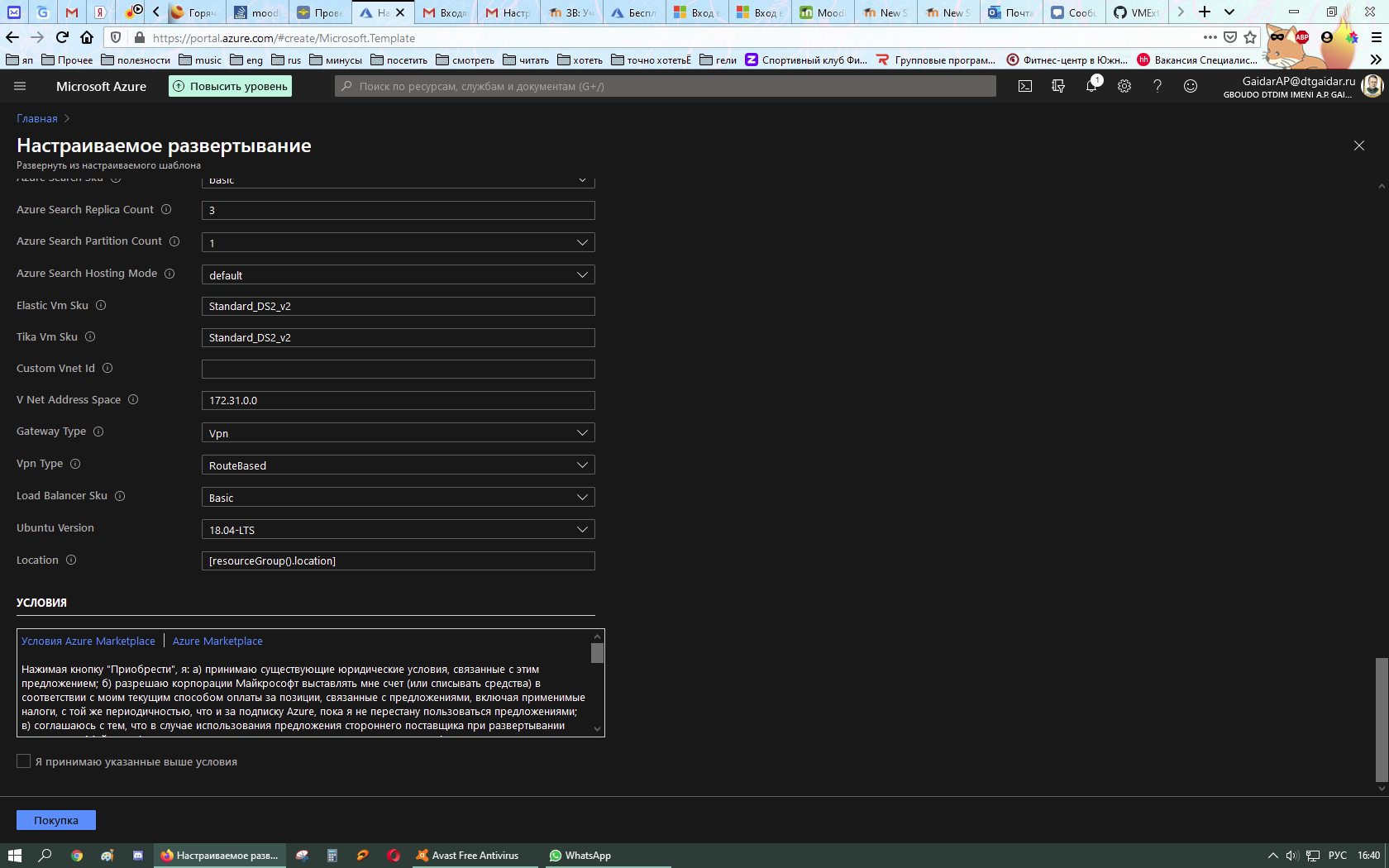The height and width of the screenshot is (868, 1389).
Task: Open Azure help and support icon
Action: (x=1157, y=86)
